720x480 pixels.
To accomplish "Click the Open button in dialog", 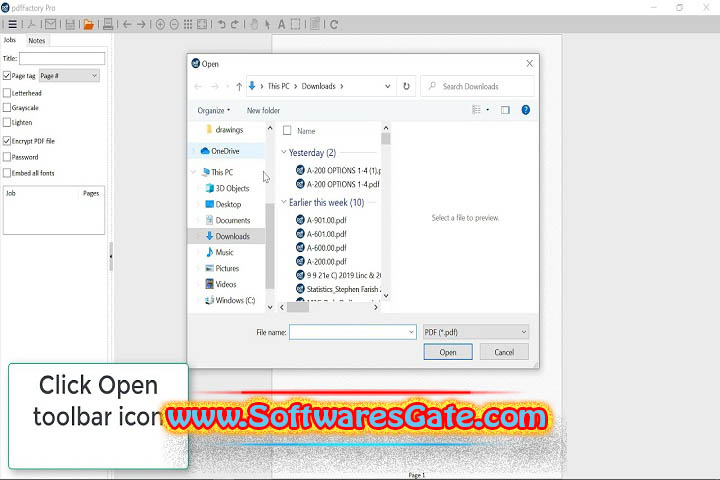I will (448, 352).
